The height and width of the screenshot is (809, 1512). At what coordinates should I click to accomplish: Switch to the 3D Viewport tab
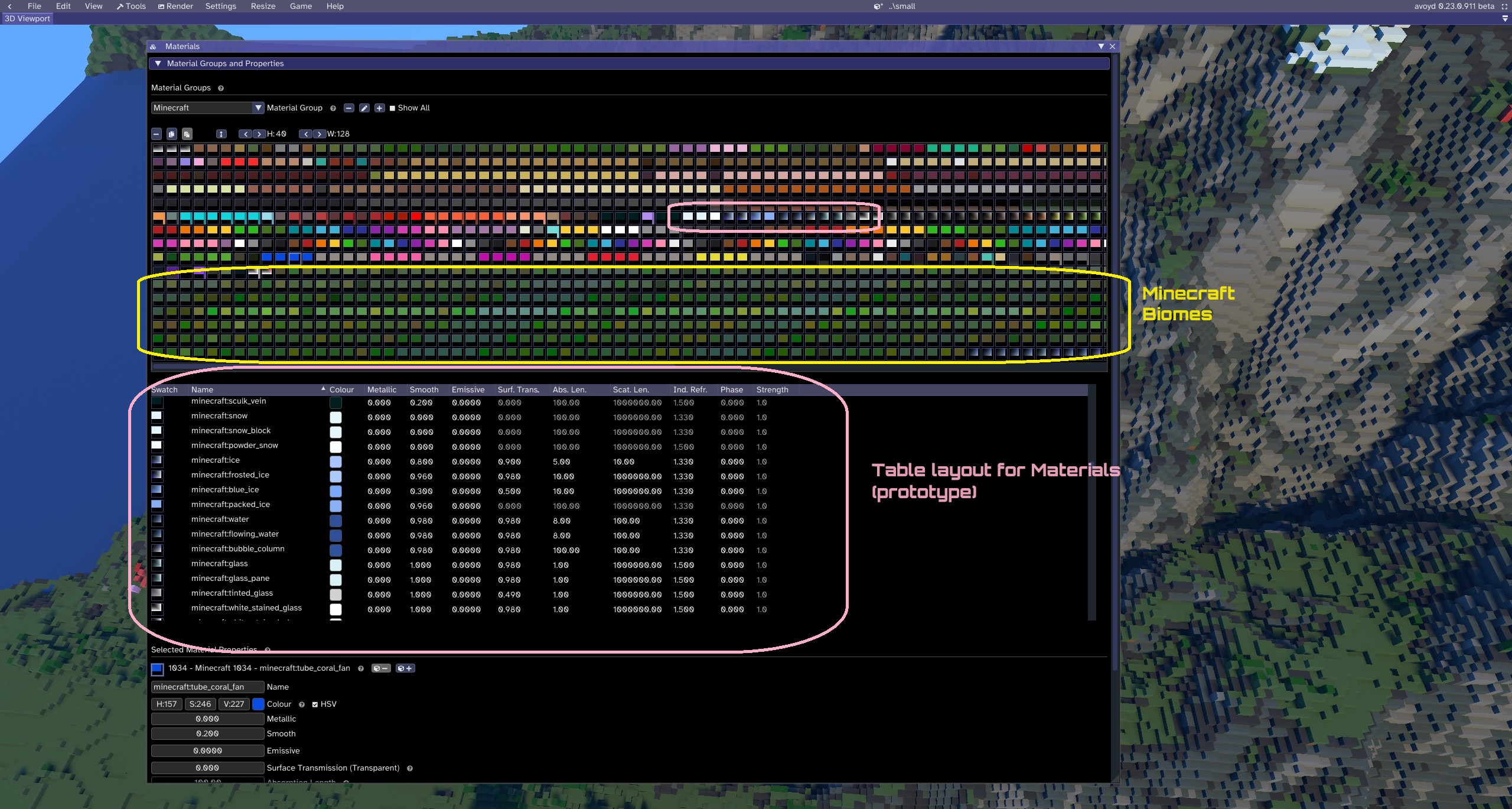coord(27,18)
